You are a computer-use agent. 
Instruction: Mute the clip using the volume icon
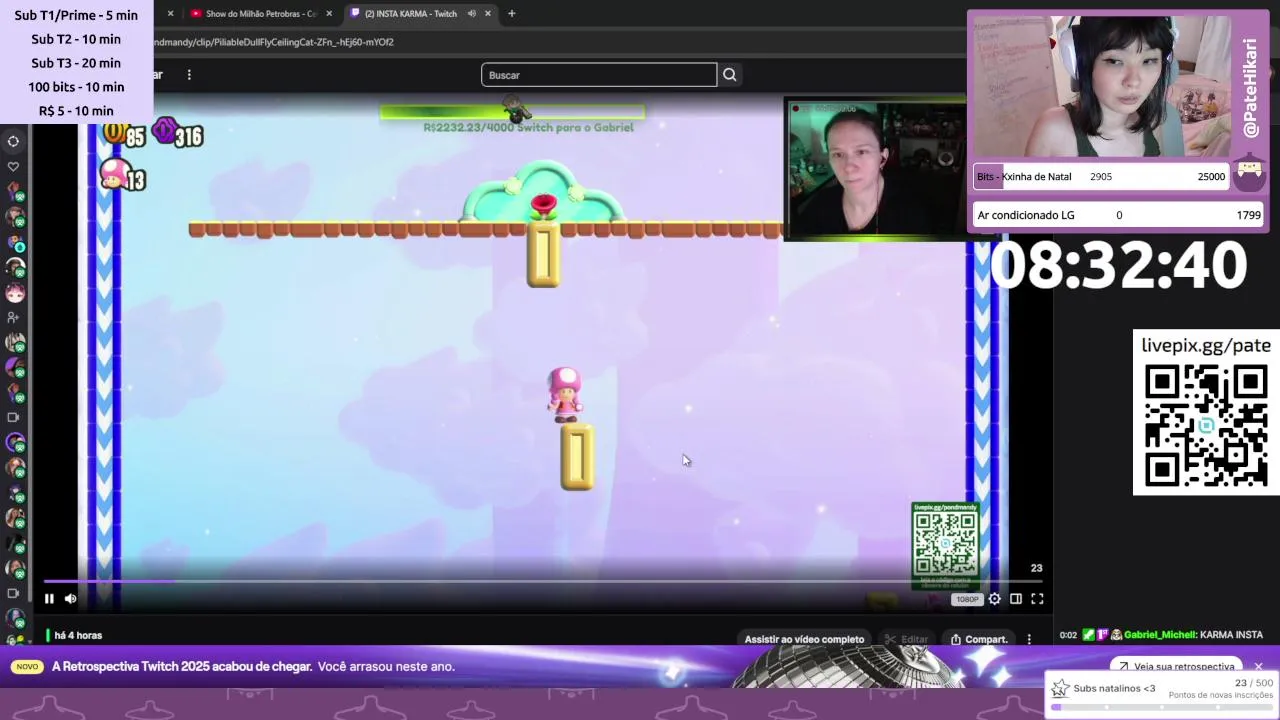[x=71, y=599]
